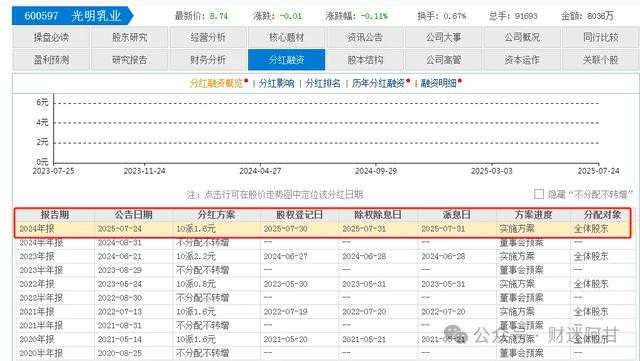640x361 pixels.
Task: Switch to 盈利预测 tab
Action: pyautogui.click(x=51, y=60)
